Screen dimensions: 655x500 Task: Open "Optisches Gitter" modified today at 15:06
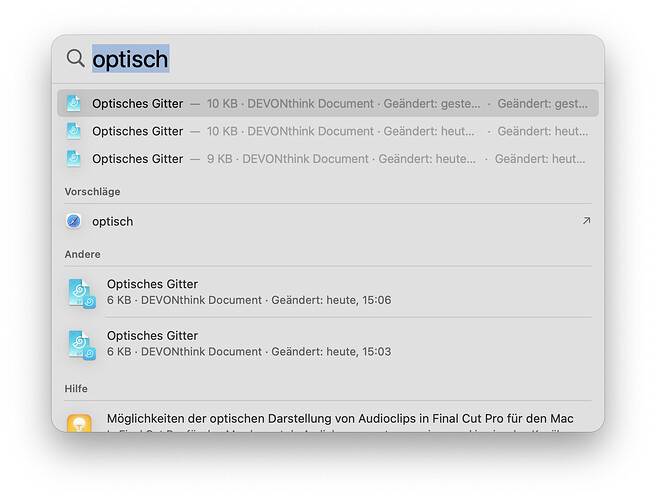(x=152, y=284)
